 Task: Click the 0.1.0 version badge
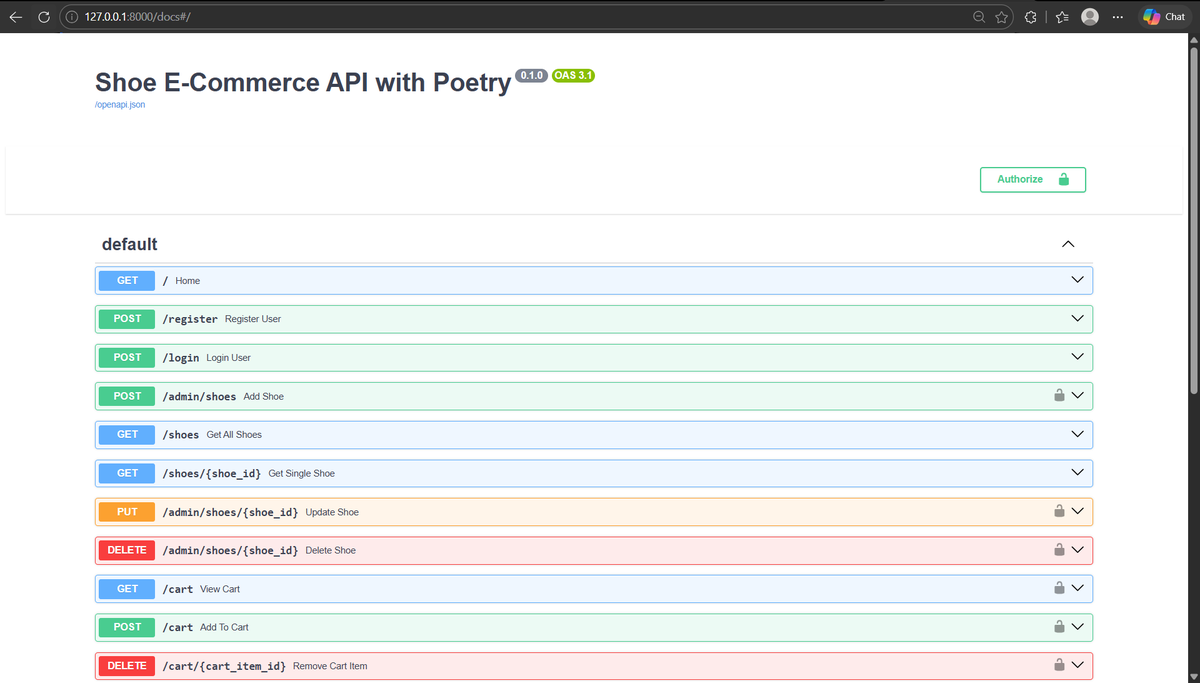tap(531, 75)
